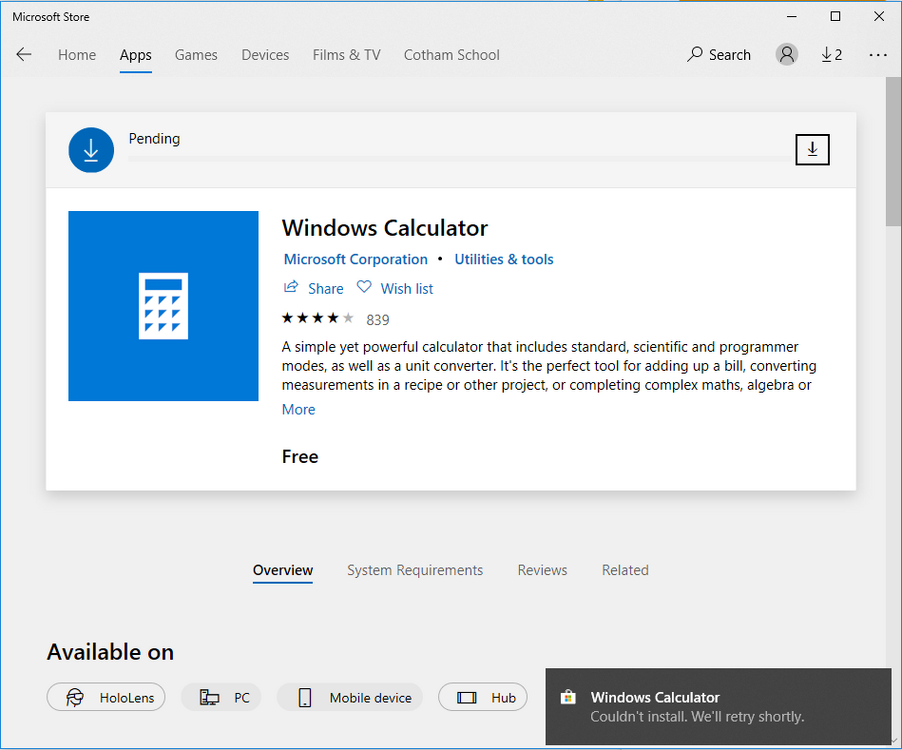902x750 pixels.
Task: Expand description with More link
Action: [299, 410]
